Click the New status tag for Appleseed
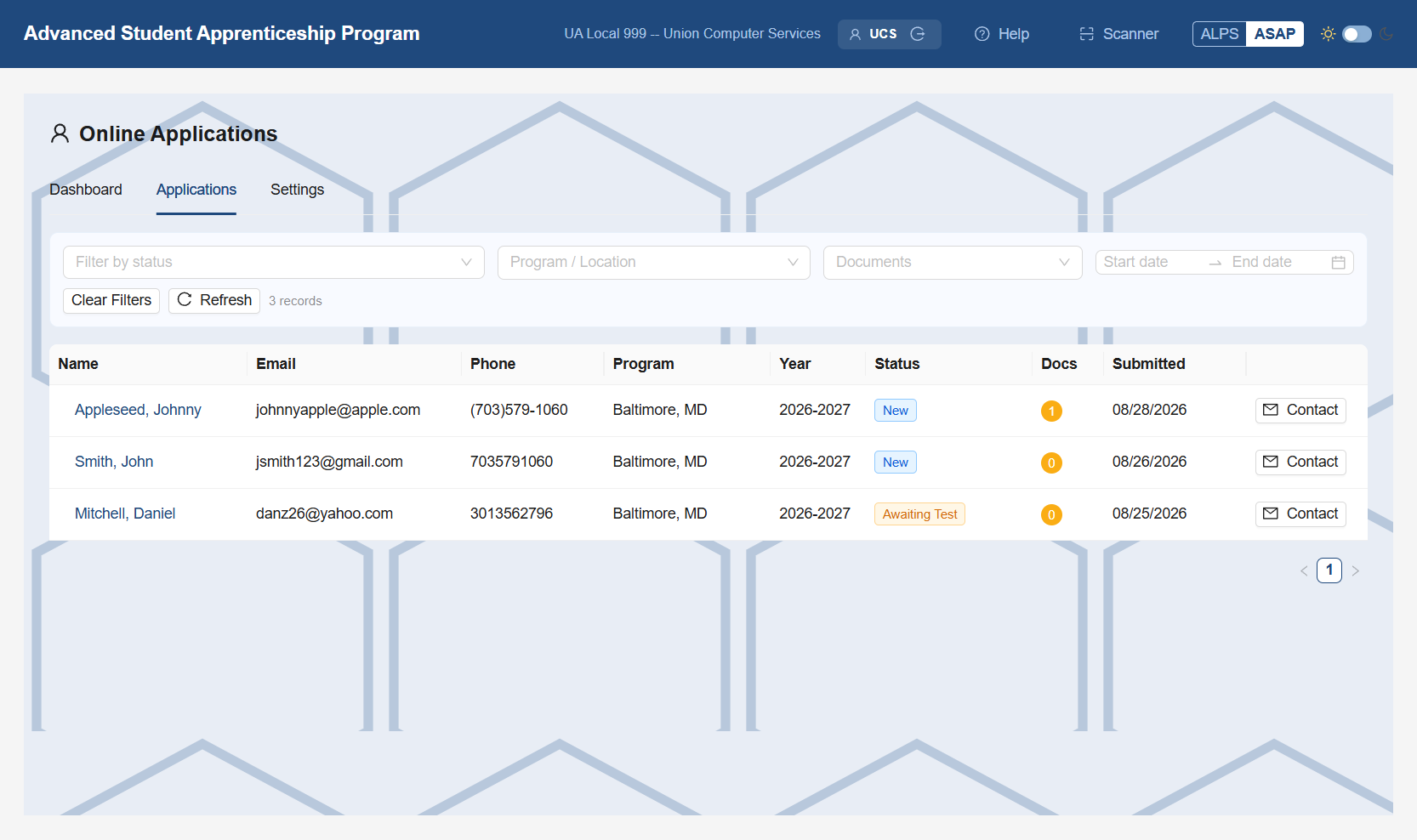 tap(896, 411)
